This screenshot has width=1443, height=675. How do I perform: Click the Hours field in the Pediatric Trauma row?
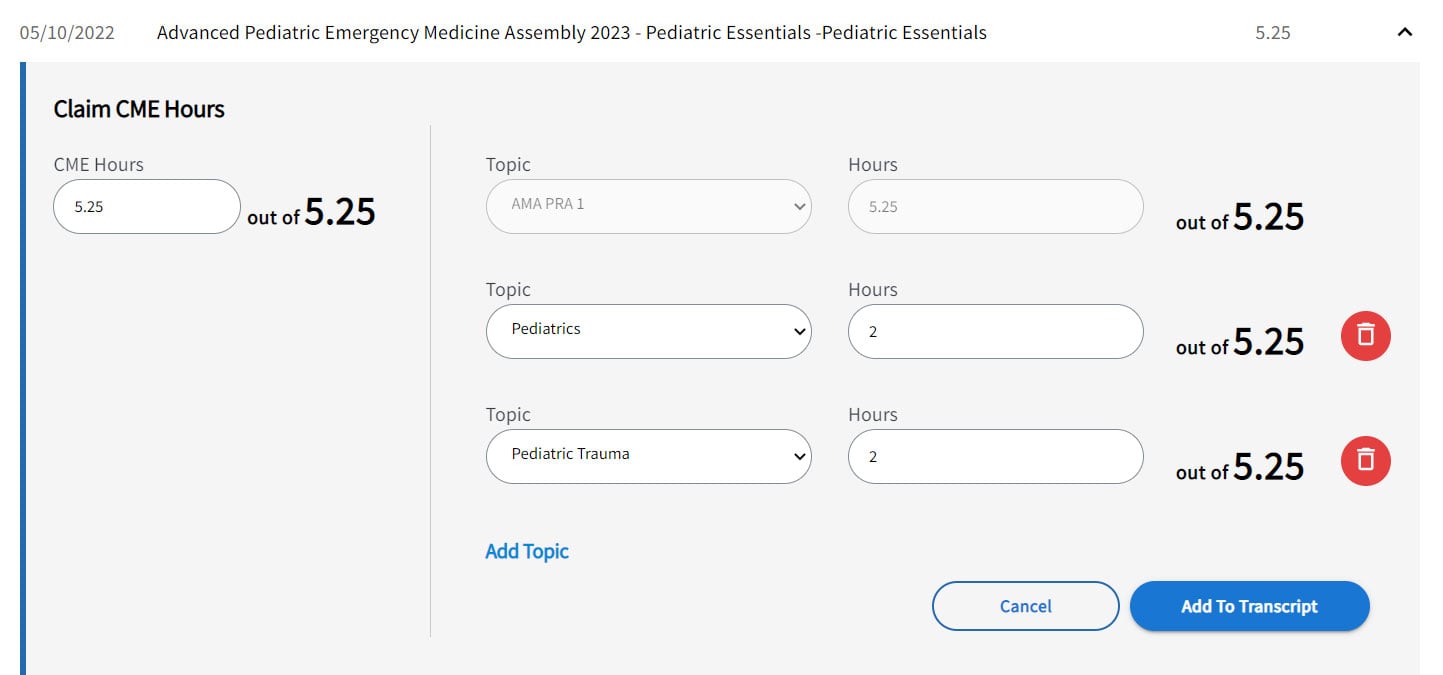point(995,456)
